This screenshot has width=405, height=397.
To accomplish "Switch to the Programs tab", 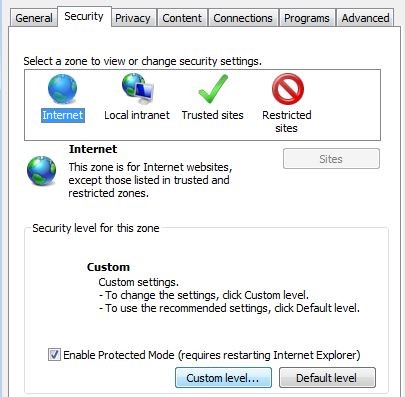I will click(x=307, y=18).
